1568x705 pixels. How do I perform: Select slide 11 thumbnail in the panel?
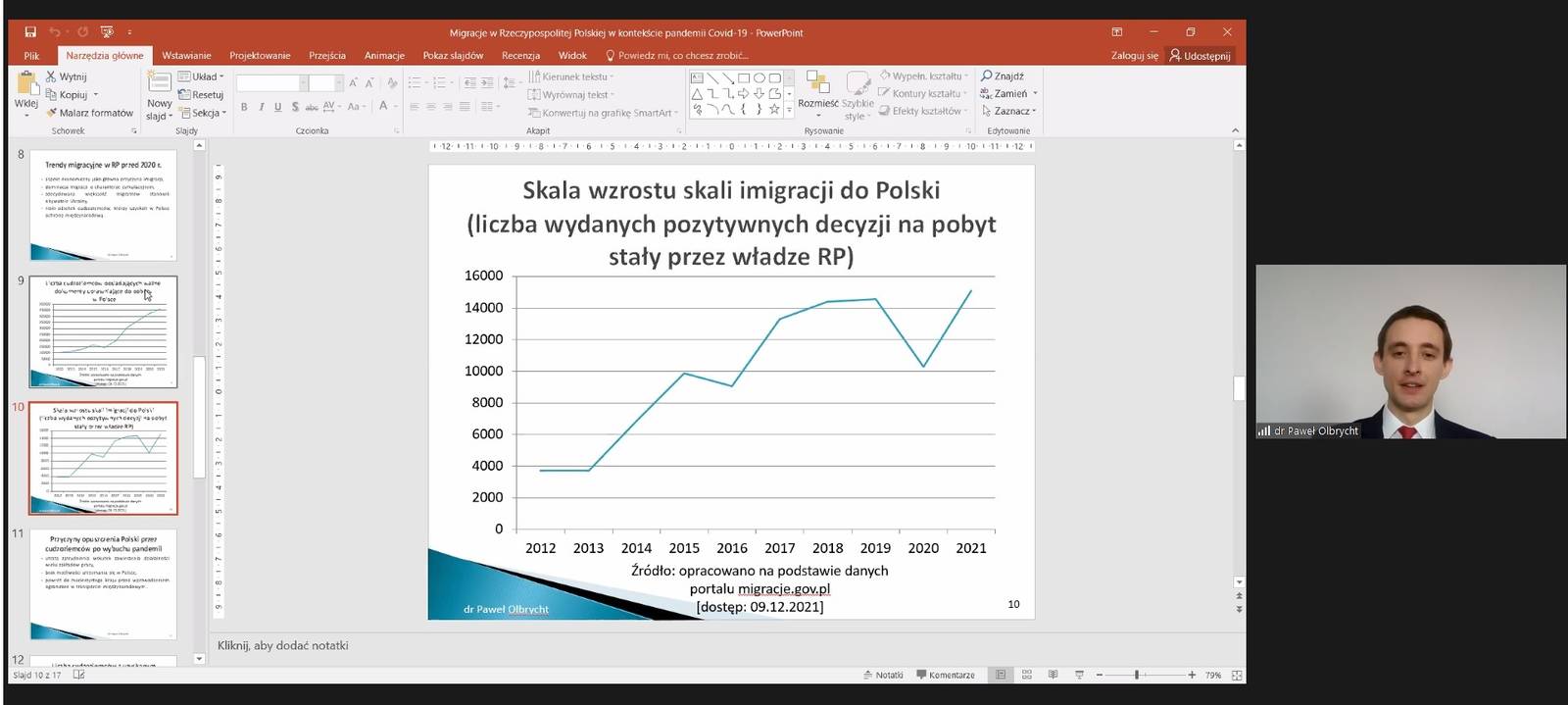point(103,584)
